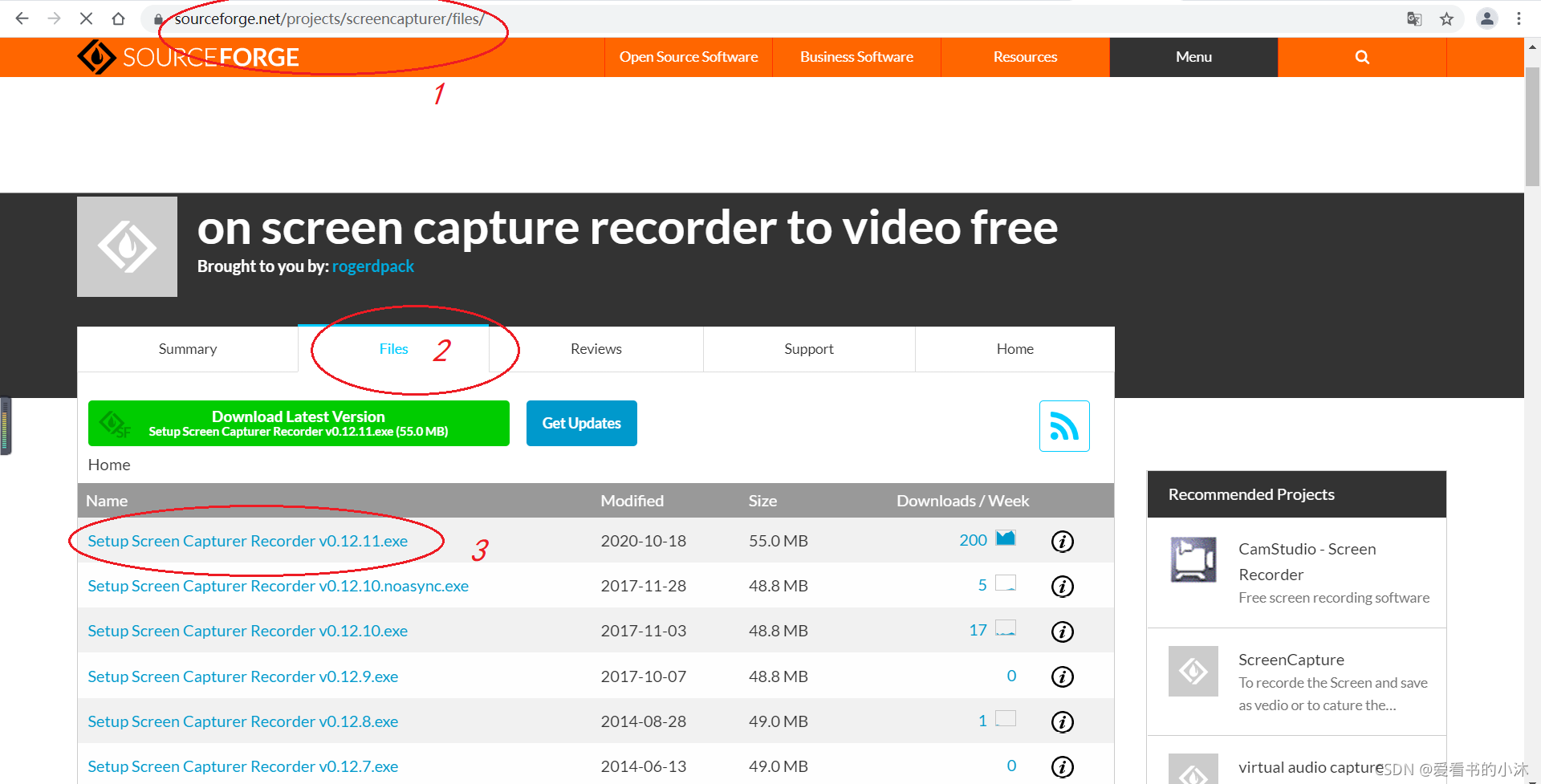Click the Download Latest Version button
This screenshot has height=784, width=1541.
(x=299, y=423)
